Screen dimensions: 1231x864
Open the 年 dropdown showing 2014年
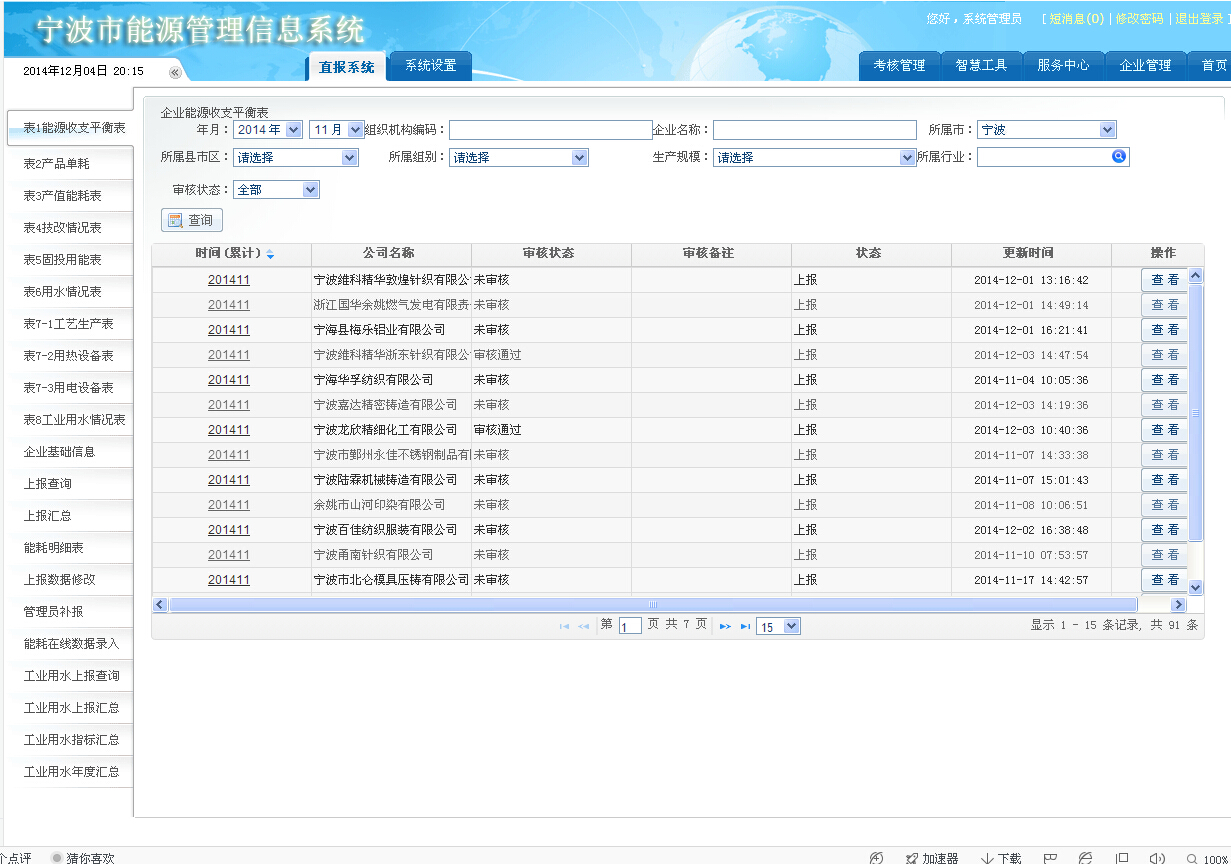click(x=268, y=129)
